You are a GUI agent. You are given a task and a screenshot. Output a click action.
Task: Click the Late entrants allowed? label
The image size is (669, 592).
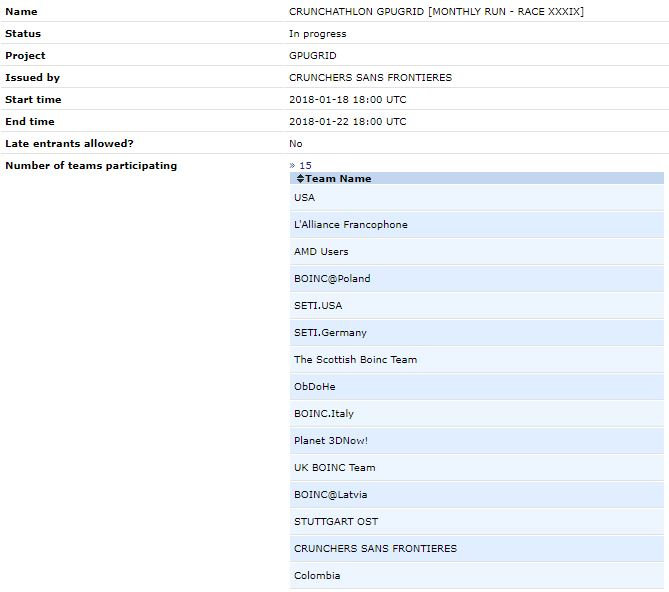click(69, 144)
